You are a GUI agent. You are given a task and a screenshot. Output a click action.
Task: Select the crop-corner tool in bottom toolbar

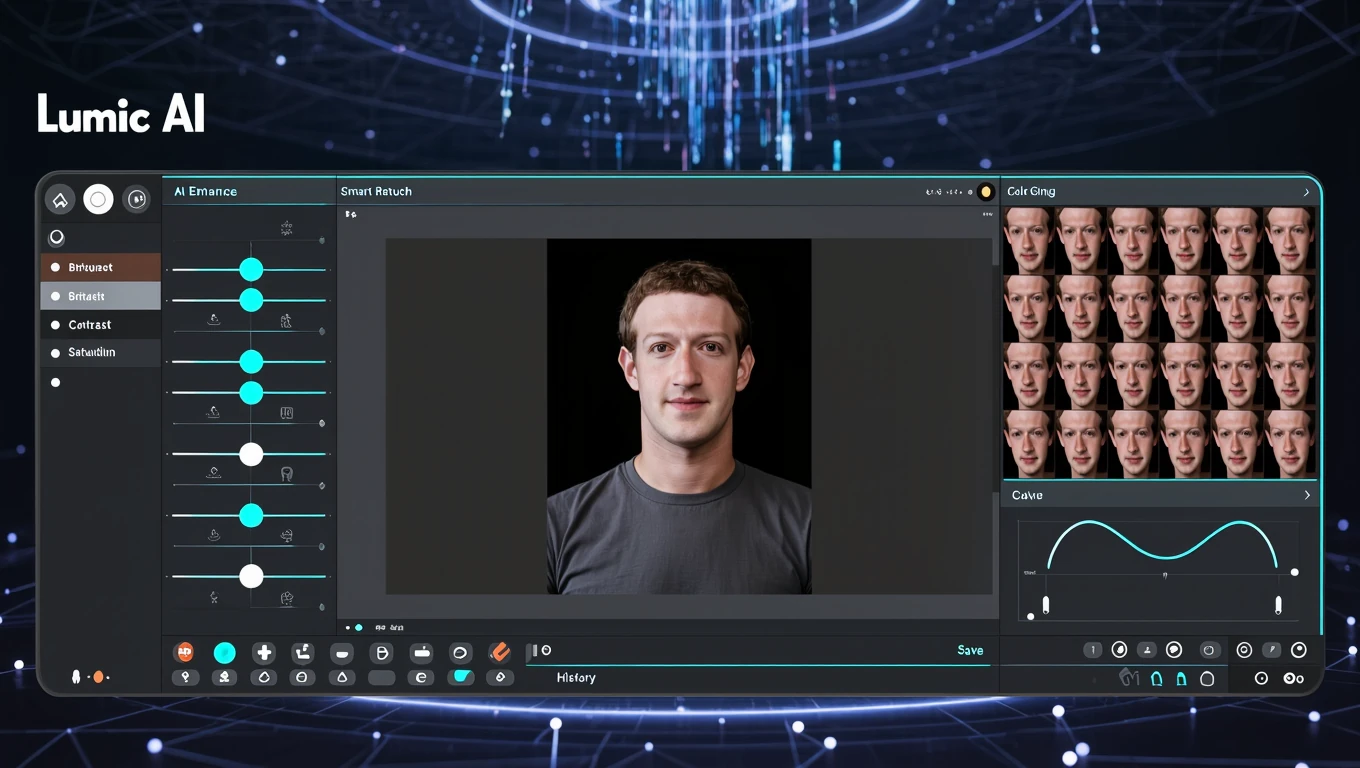302,653
